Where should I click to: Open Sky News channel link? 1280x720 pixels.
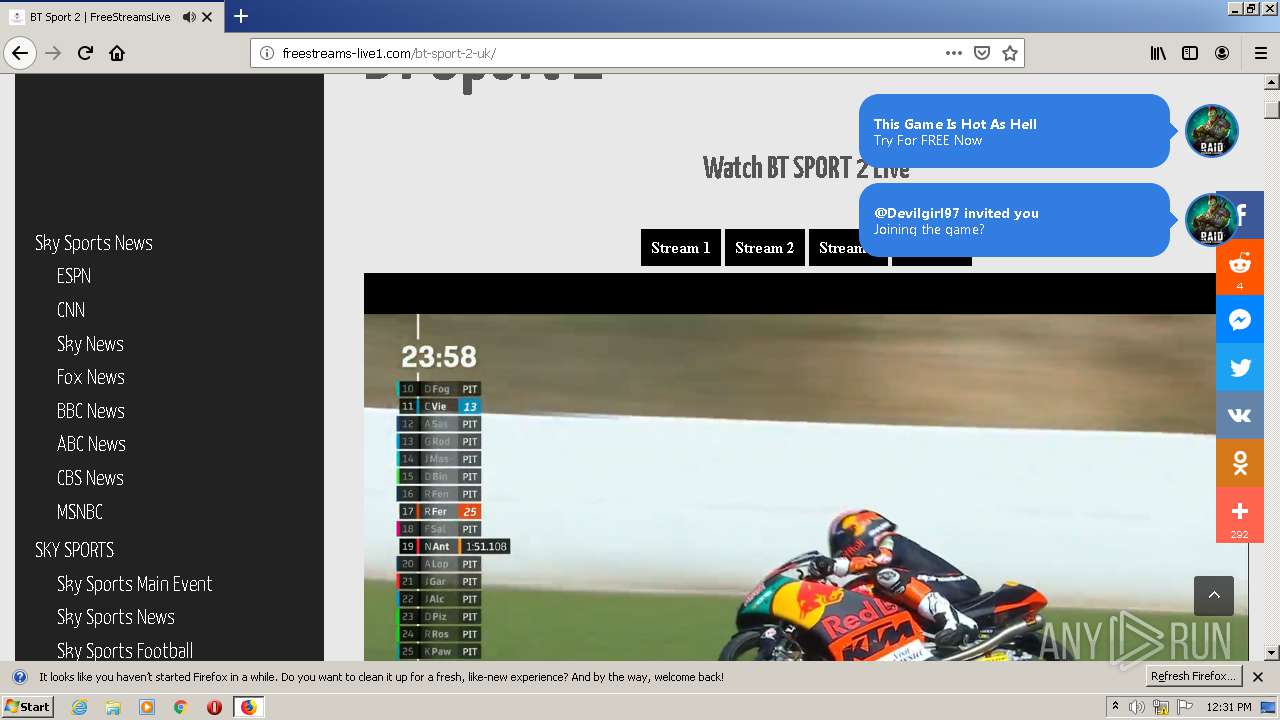tap(90, 344)
